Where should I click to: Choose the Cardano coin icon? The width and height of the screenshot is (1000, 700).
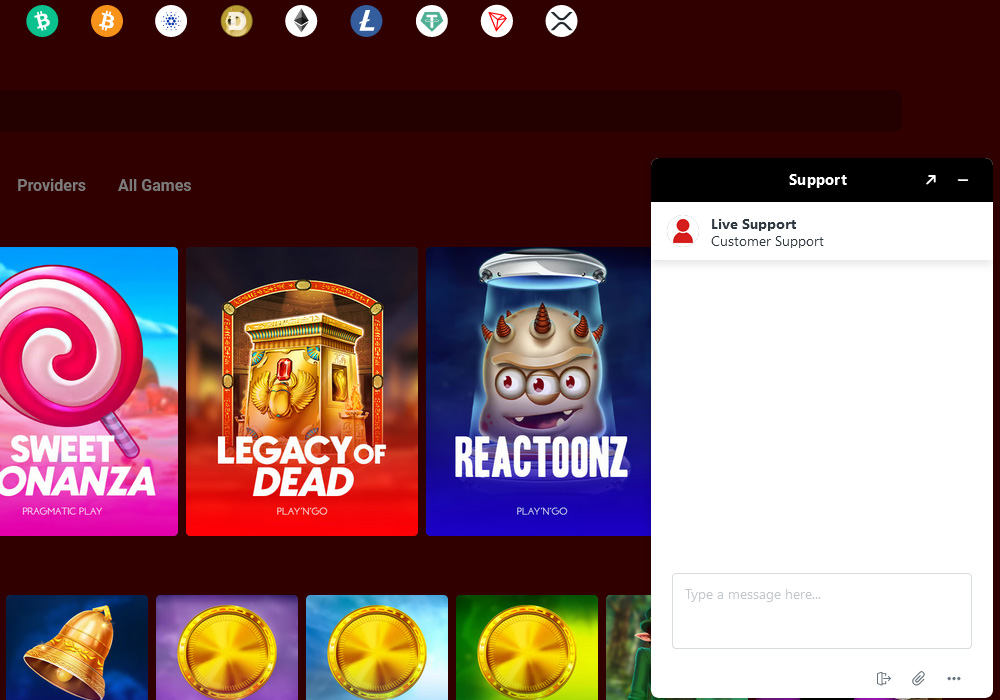pyautogui.click(x=171, y=21)
